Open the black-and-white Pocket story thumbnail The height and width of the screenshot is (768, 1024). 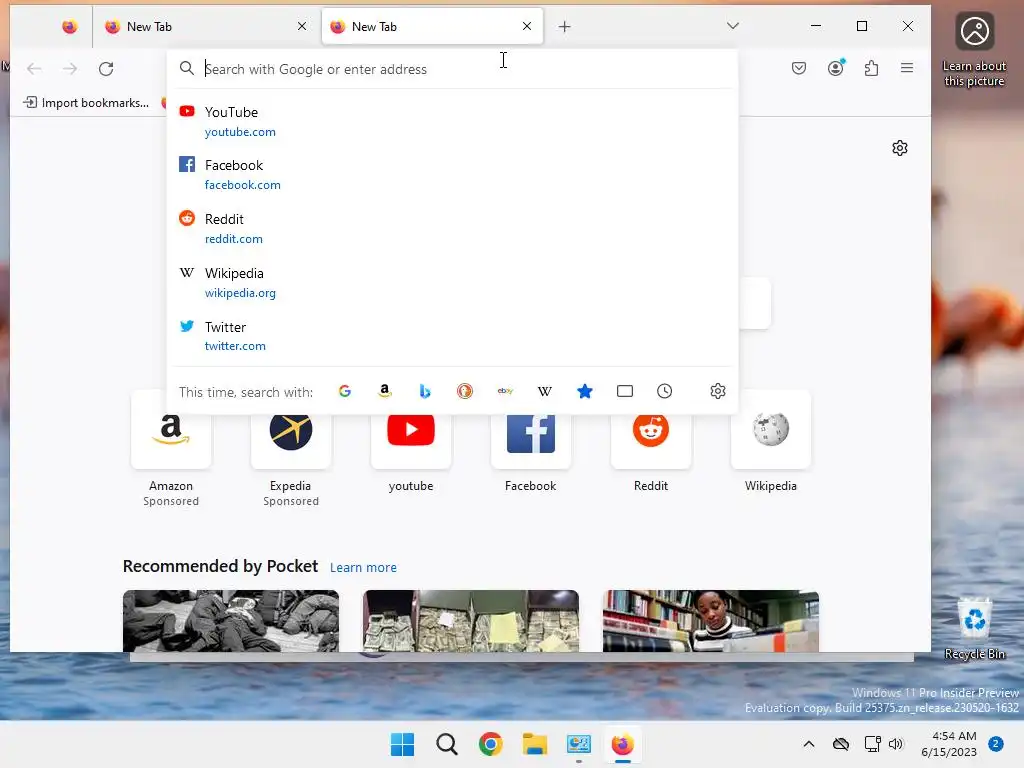[x=231, y=620]
